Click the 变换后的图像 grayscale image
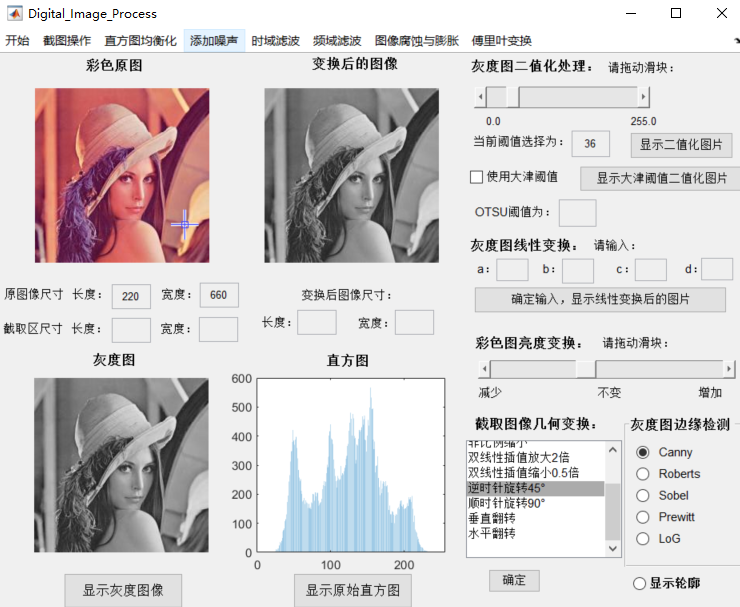This screenshot has height=607, width=740. [x=352, y=176]
